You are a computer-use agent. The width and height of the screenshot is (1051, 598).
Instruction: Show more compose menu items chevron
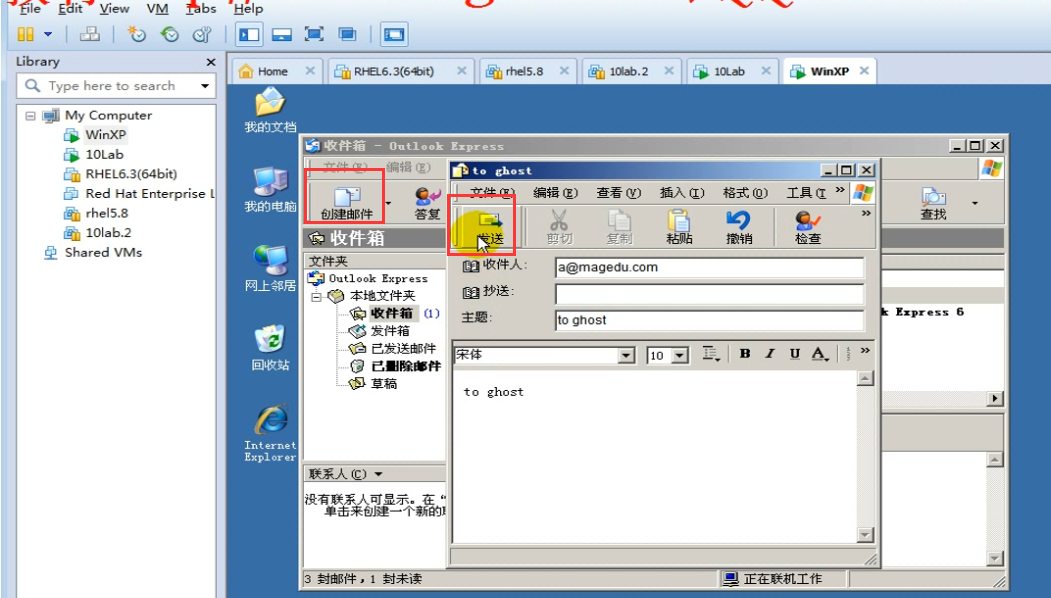[840, 190]
